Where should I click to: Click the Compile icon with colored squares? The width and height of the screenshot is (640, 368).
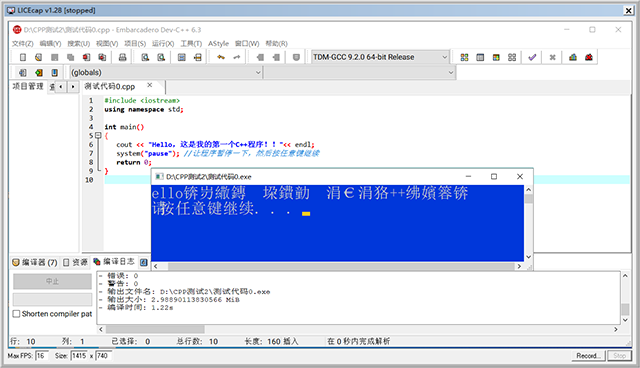pos(464,58)
